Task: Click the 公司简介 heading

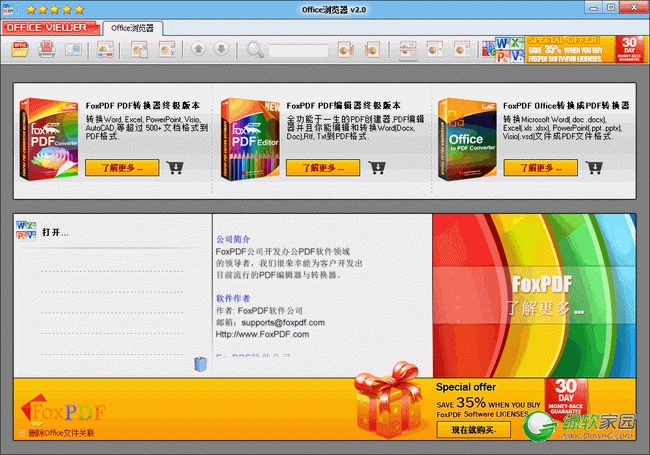Action: (233, 239)
